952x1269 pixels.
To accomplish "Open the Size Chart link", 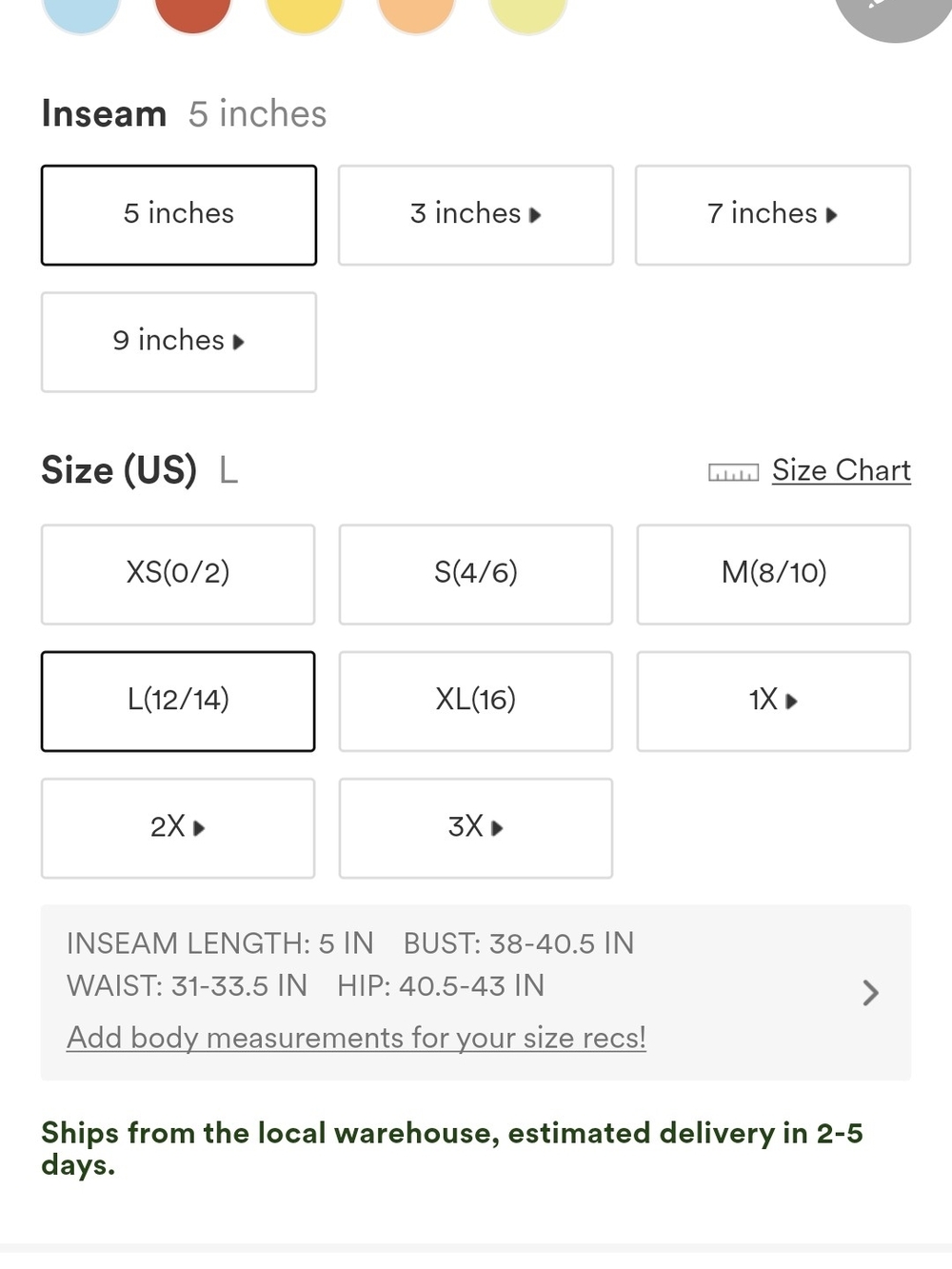I will click(842, 470).
